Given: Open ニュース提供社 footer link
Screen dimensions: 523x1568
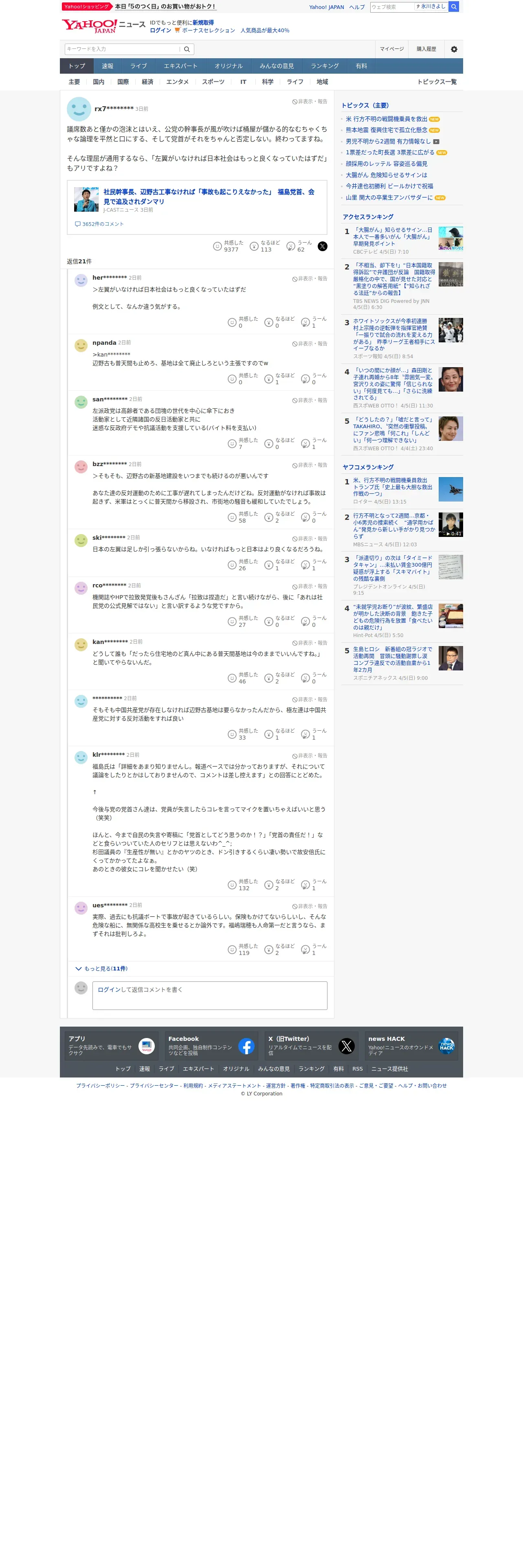Looking at the screenshot, I should click(390, 1069).
